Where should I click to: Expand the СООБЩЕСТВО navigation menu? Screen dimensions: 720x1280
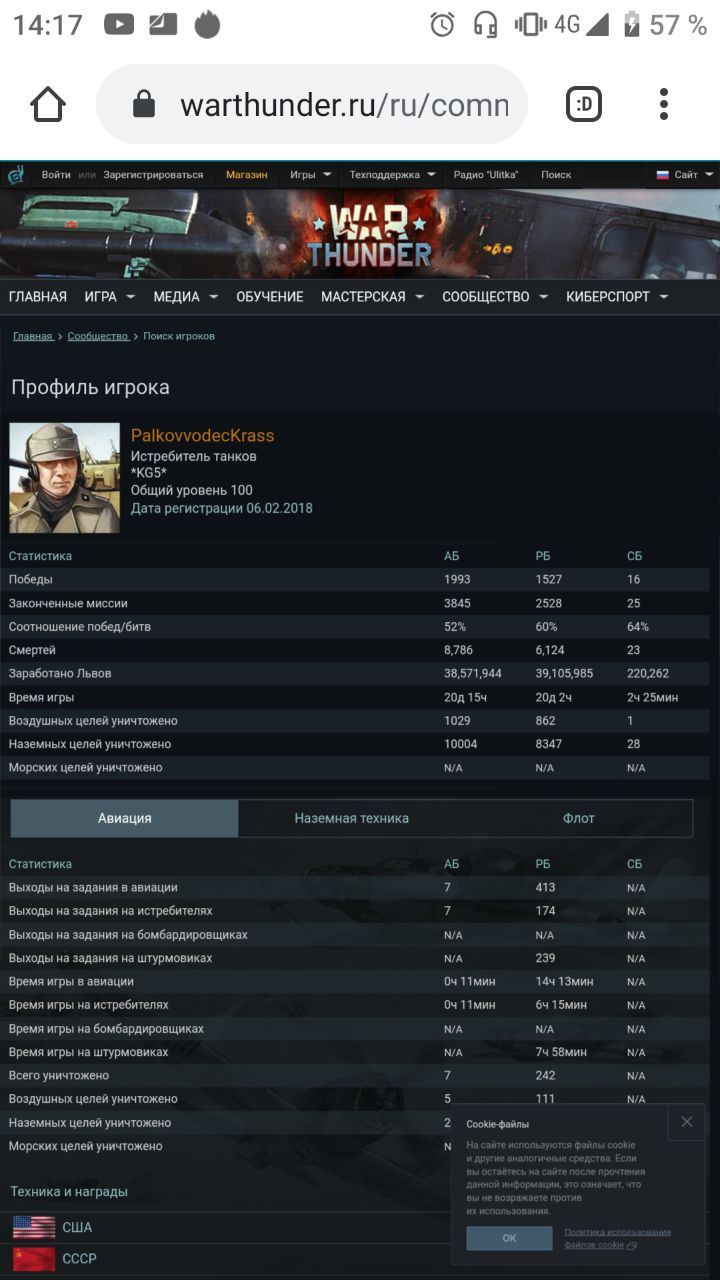click(x=495, y=297)
